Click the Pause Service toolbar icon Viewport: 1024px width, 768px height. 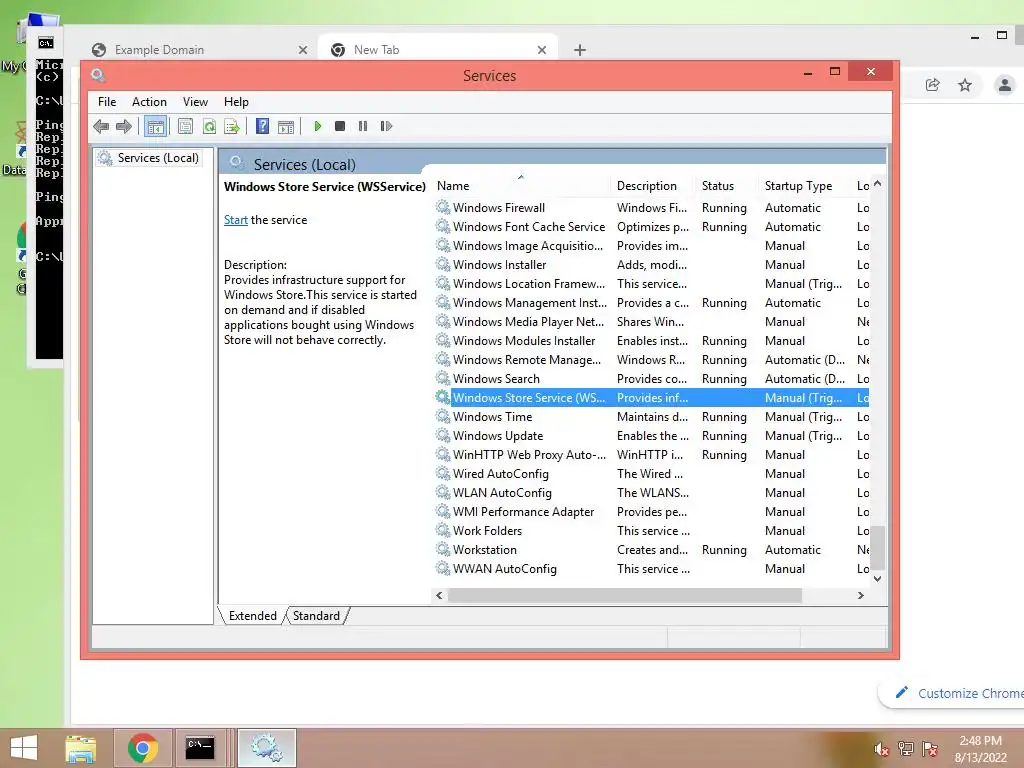362,126
